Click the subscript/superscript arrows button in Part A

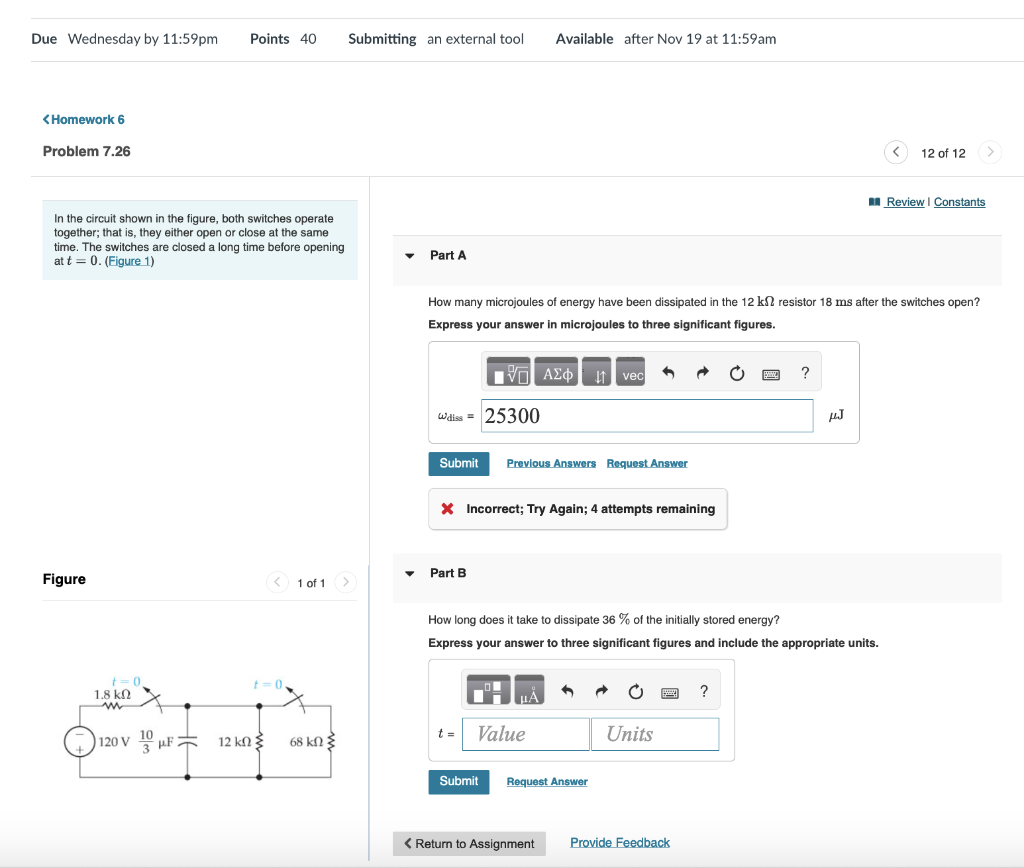[x=596, y=372]
